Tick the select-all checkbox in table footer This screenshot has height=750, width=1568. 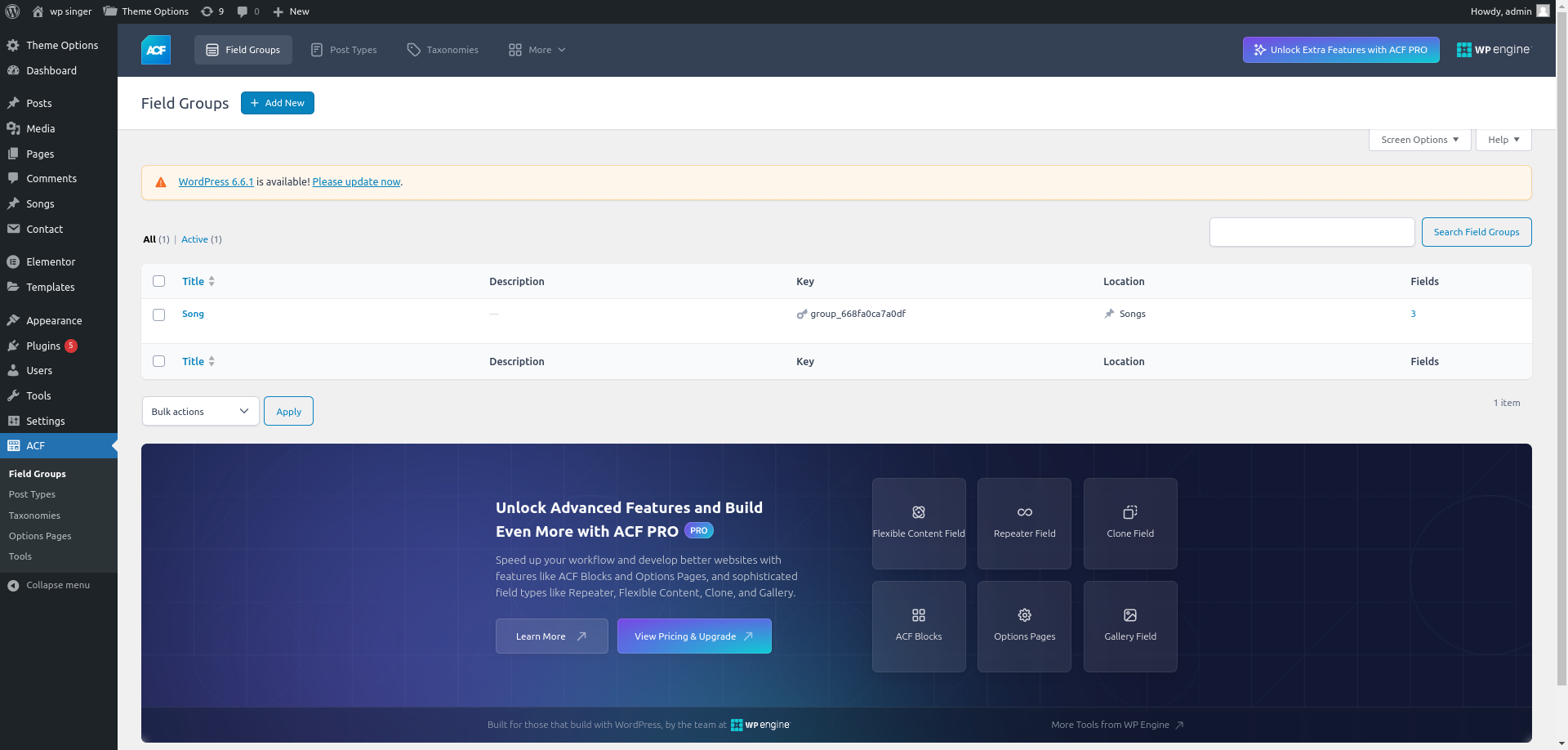(x=159, y=361)
